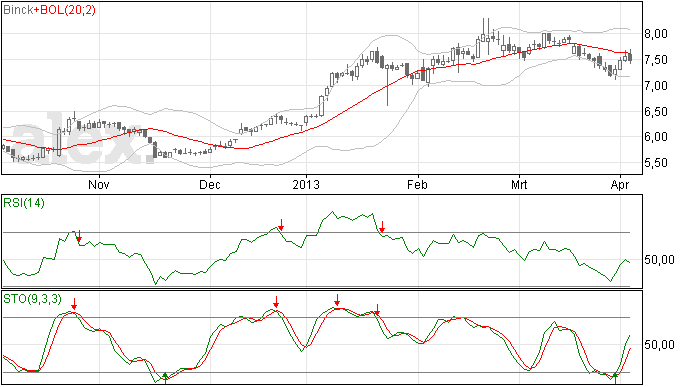Click the 50,00 label on STO panel
The width and height of the screenshot is (690, 387).
pyautogui.click(x=659, y=344)
